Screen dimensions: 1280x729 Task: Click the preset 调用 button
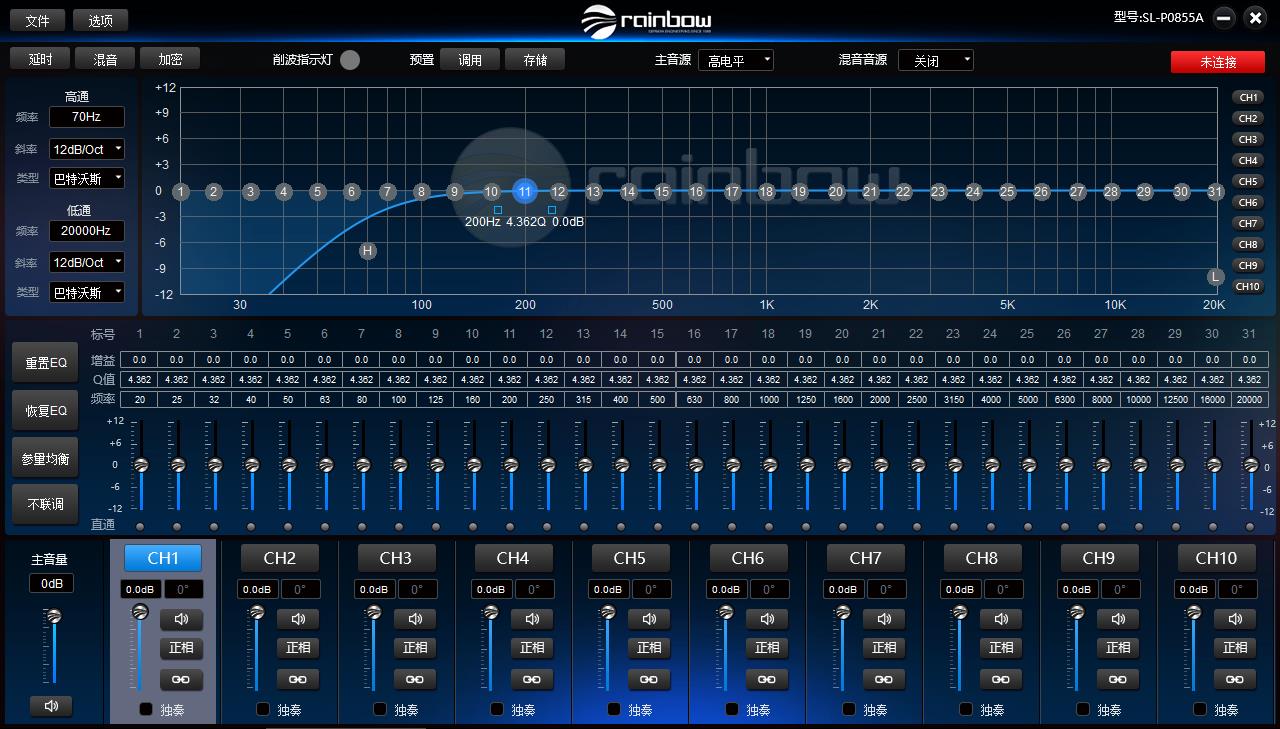click(x=470, y=60)
